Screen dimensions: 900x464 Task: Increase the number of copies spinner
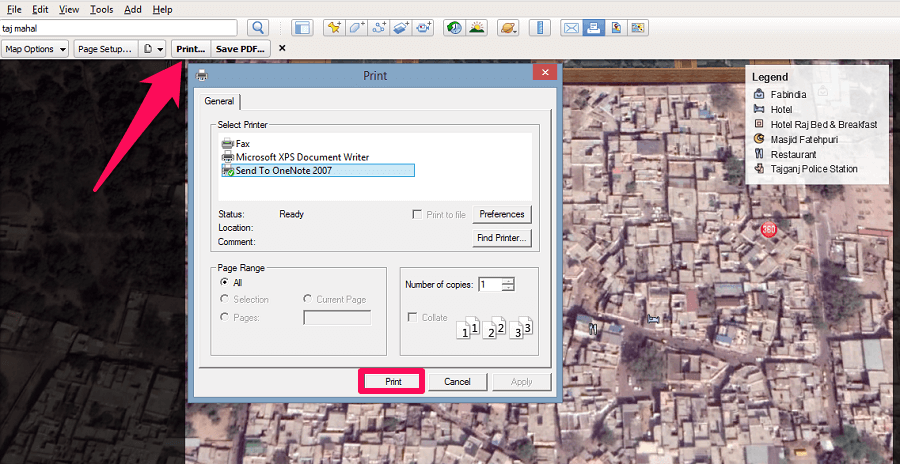pos(509,280)
